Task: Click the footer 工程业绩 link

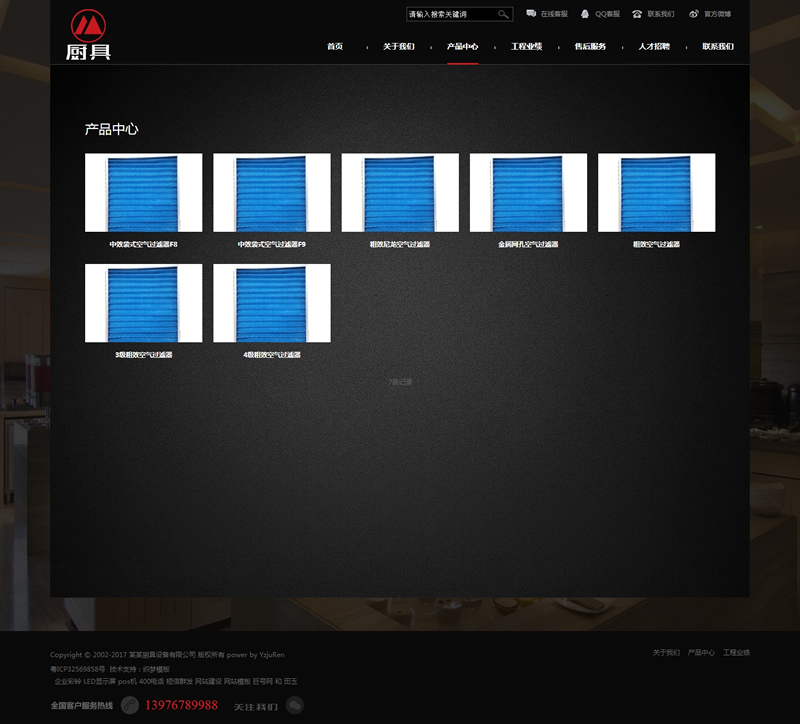Action: 736,652
